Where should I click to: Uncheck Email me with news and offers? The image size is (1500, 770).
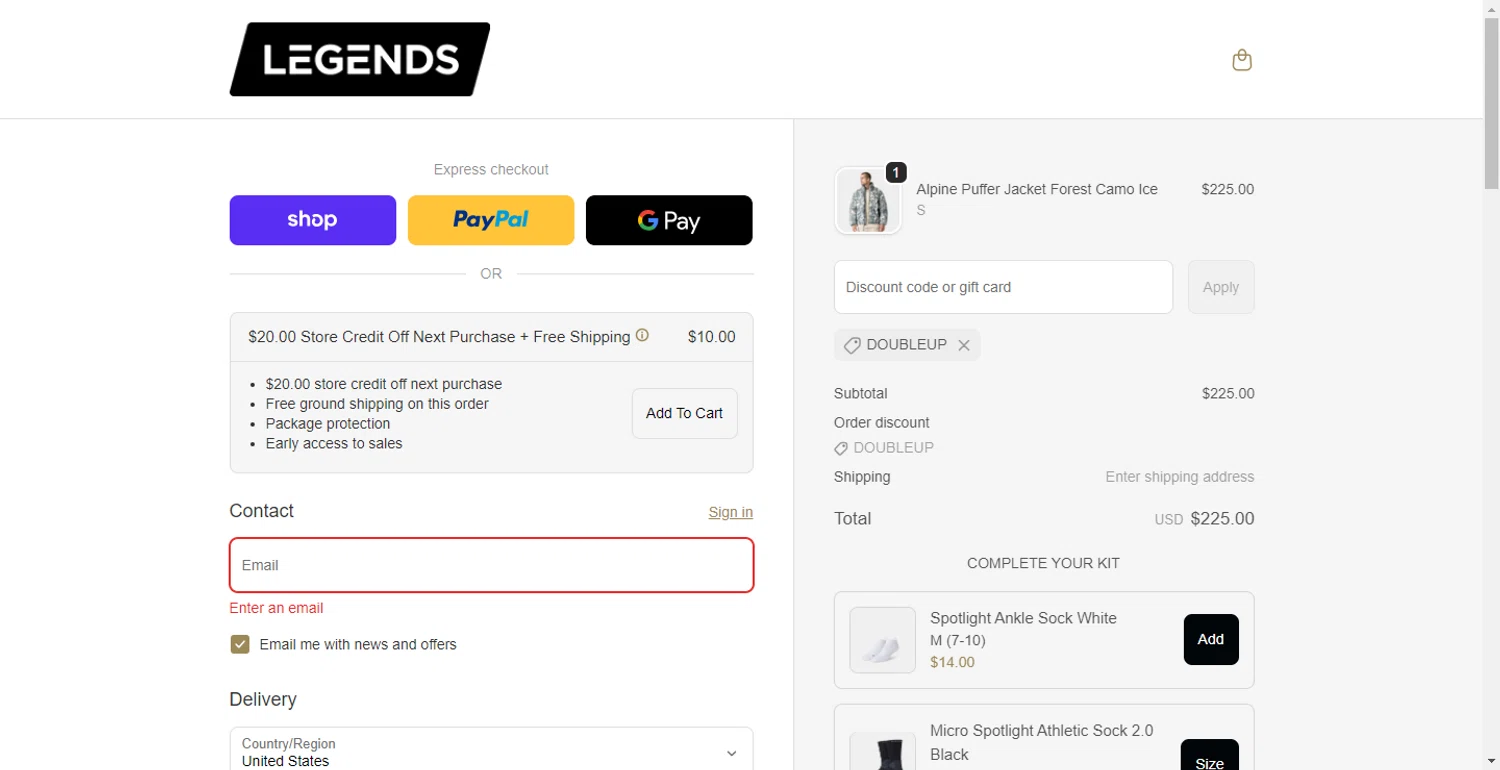coord(240,644)
